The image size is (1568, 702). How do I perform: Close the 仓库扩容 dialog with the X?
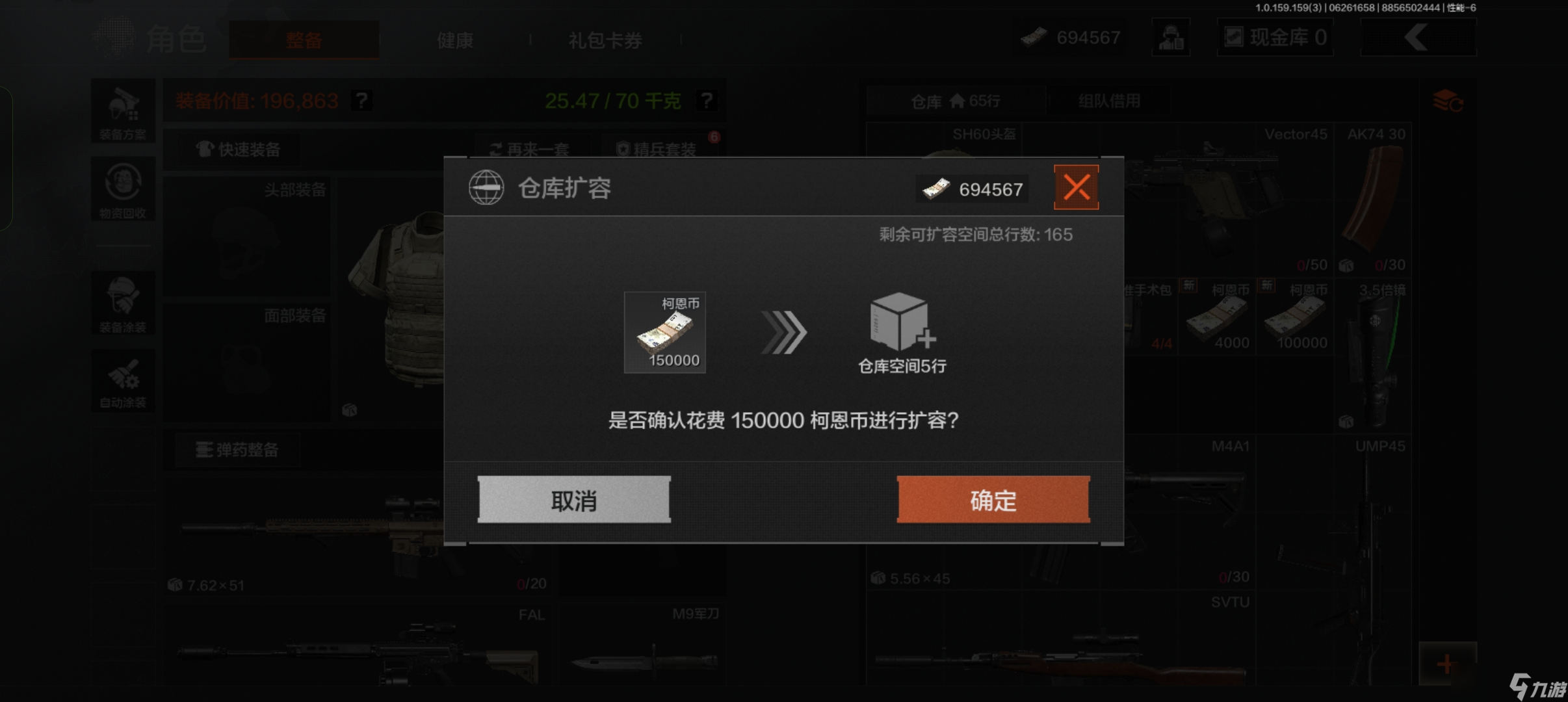coord(1076,188)
